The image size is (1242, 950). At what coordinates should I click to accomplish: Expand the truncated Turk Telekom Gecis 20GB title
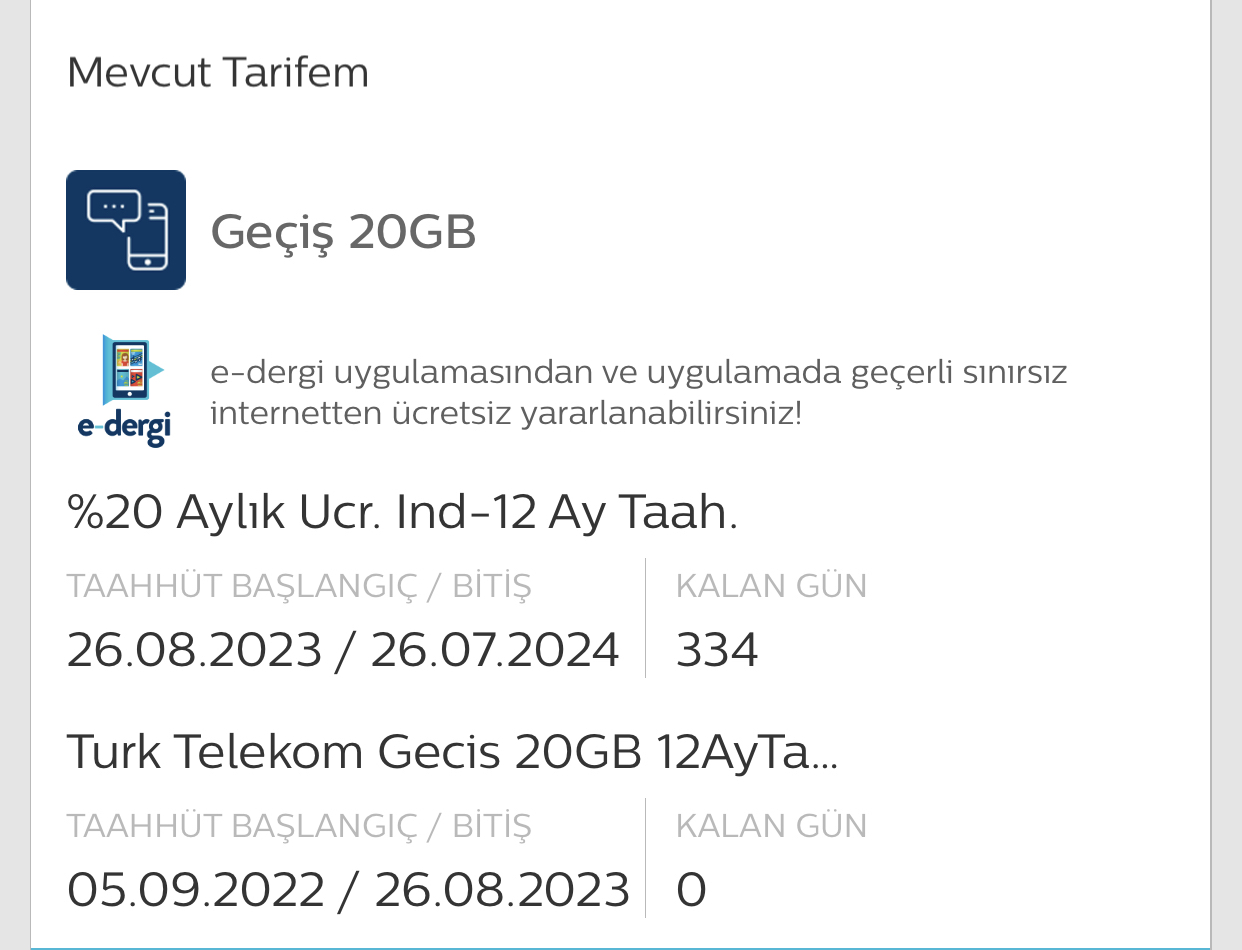click(x=452, y=753)
